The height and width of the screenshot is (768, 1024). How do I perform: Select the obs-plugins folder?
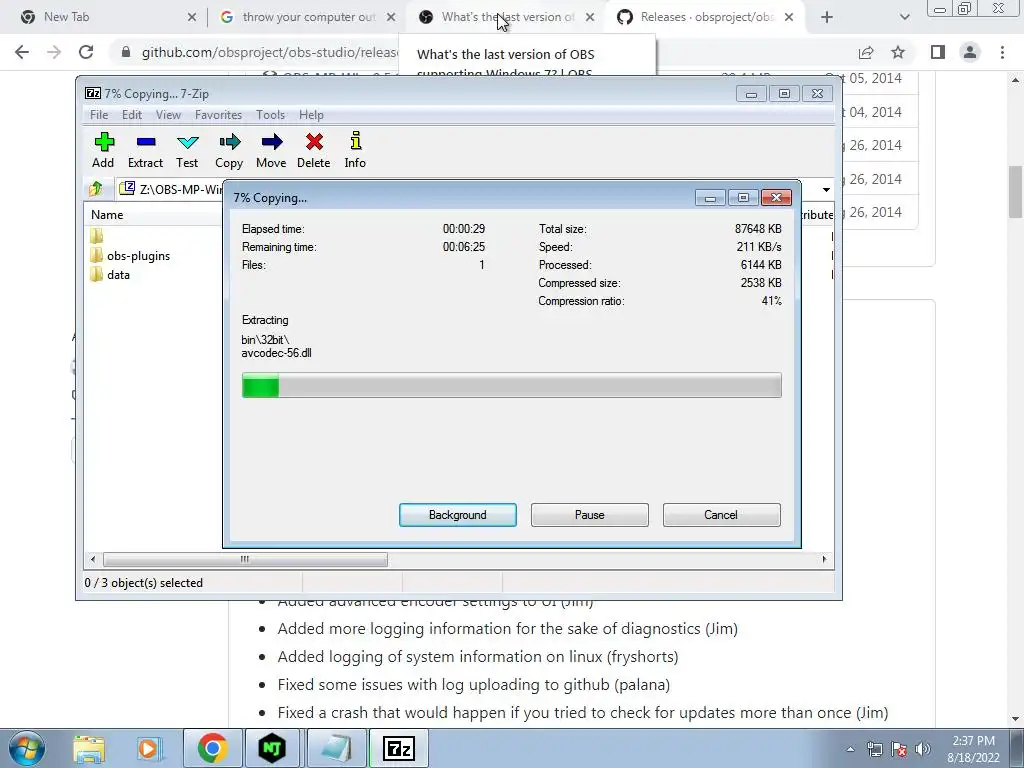[138, 256]
